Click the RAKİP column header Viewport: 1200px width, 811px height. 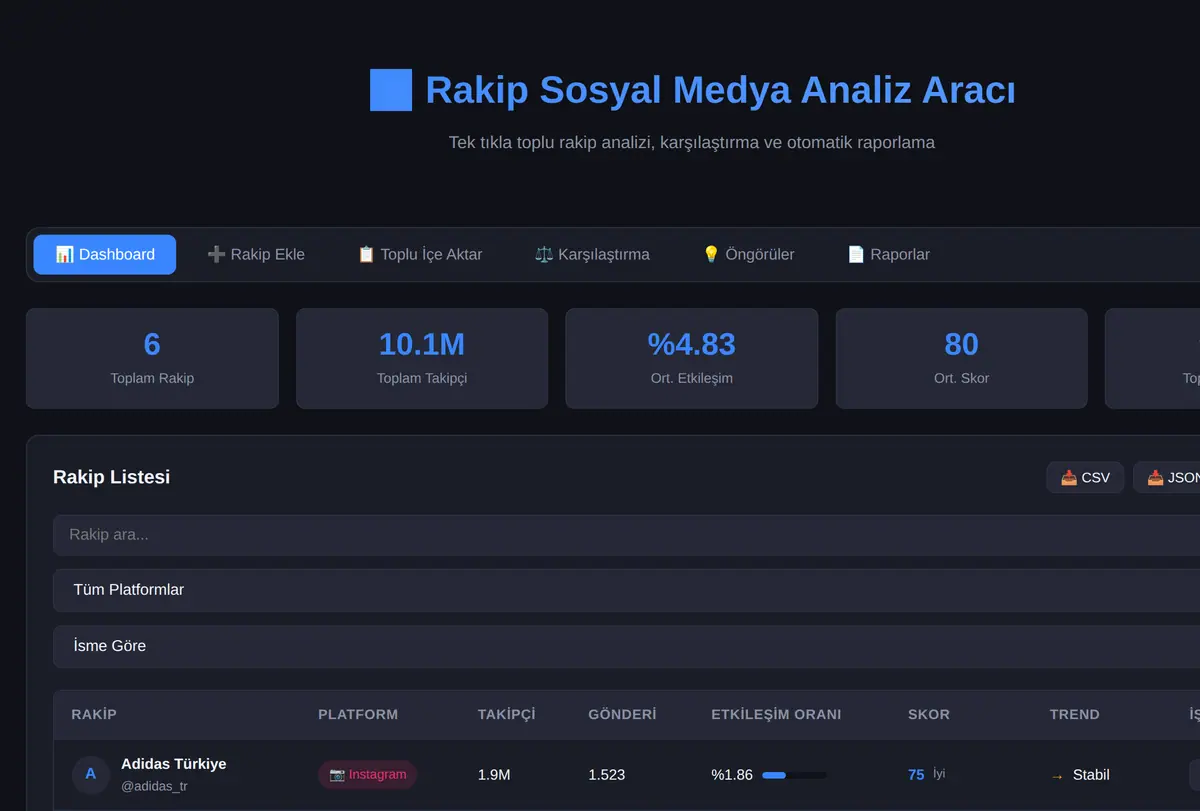pyautogui.click(x=94, y=714)
